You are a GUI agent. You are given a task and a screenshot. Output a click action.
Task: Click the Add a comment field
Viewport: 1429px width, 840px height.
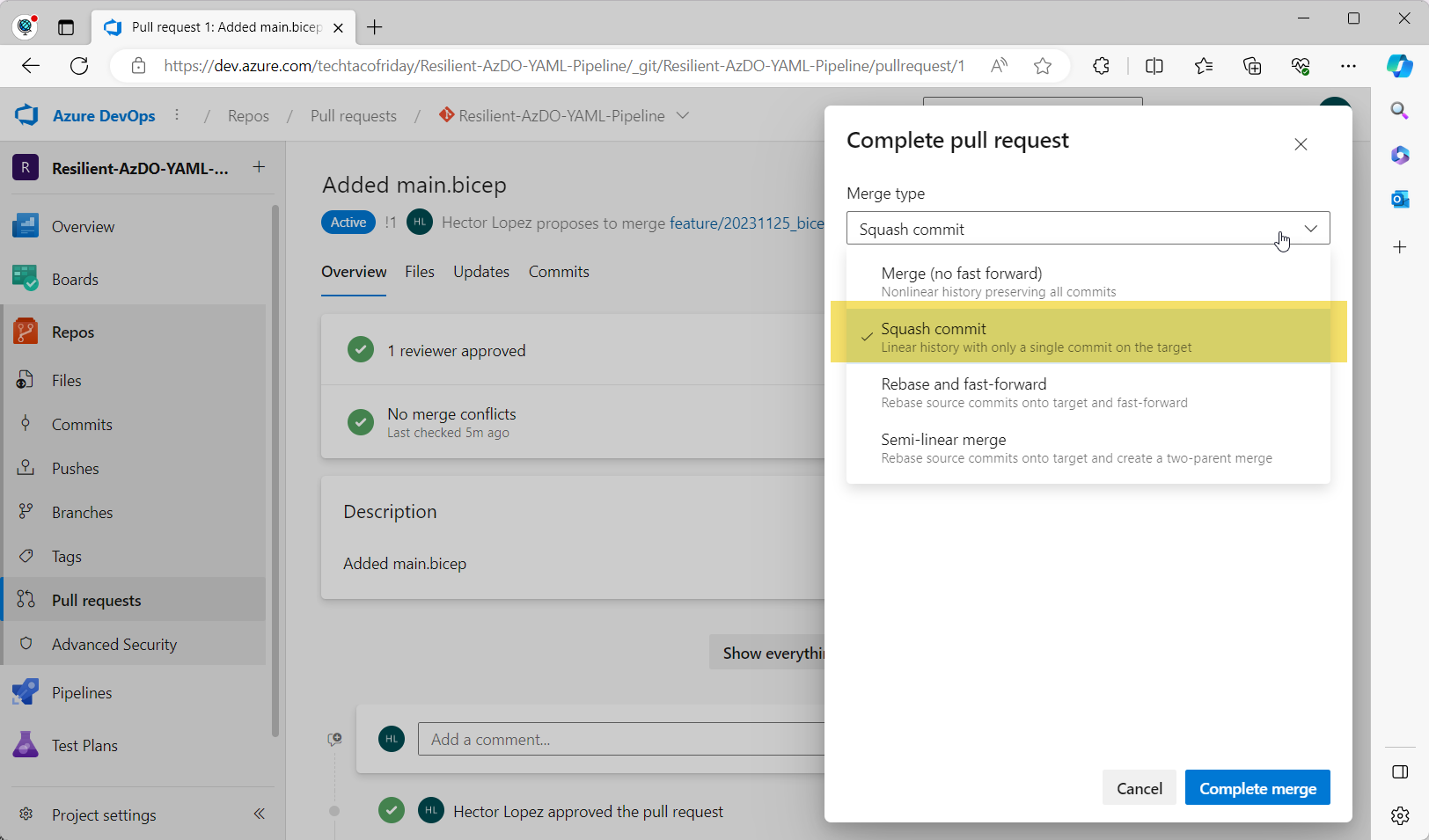coord(621,739)
